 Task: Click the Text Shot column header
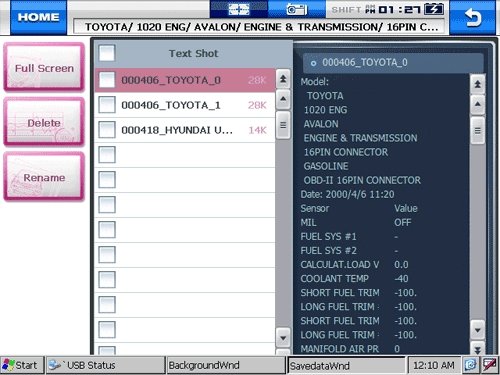(193, 53)
